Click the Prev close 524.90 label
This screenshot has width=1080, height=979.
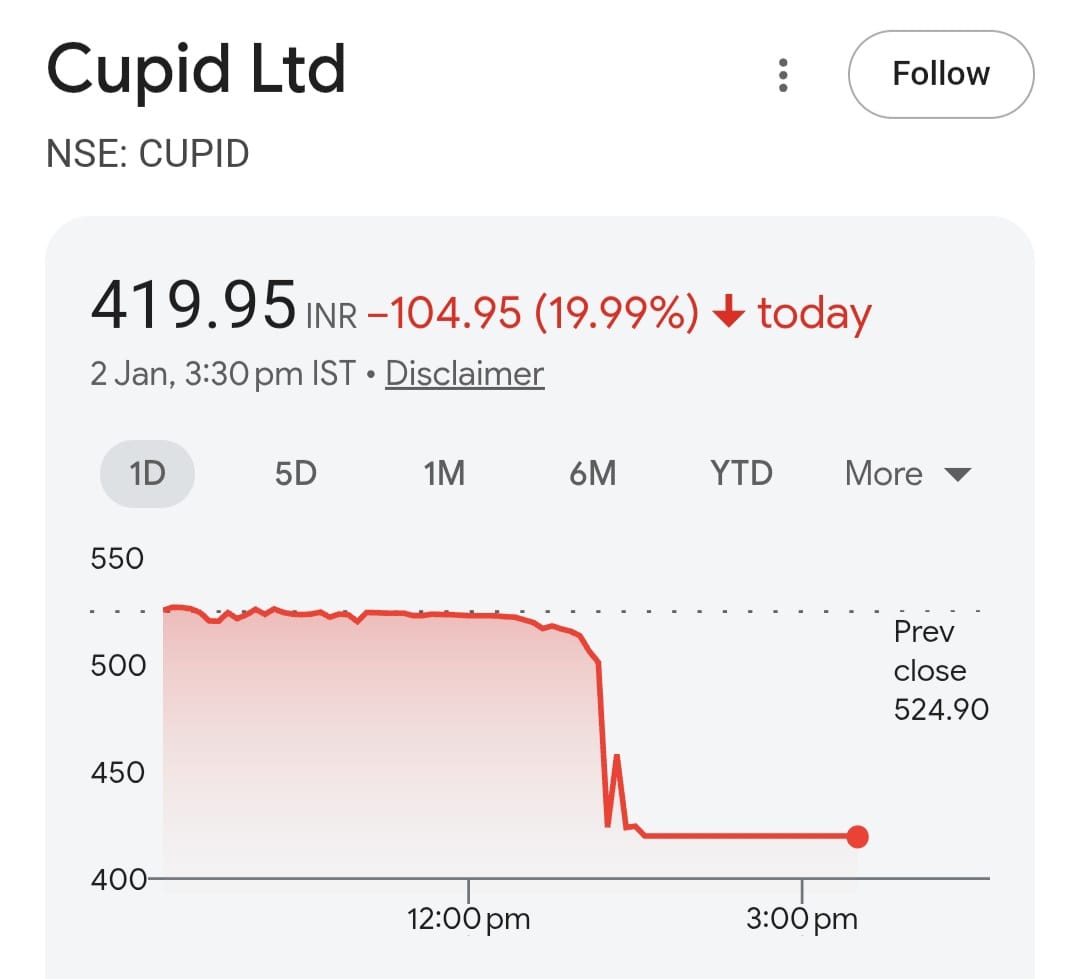point(940,670)
